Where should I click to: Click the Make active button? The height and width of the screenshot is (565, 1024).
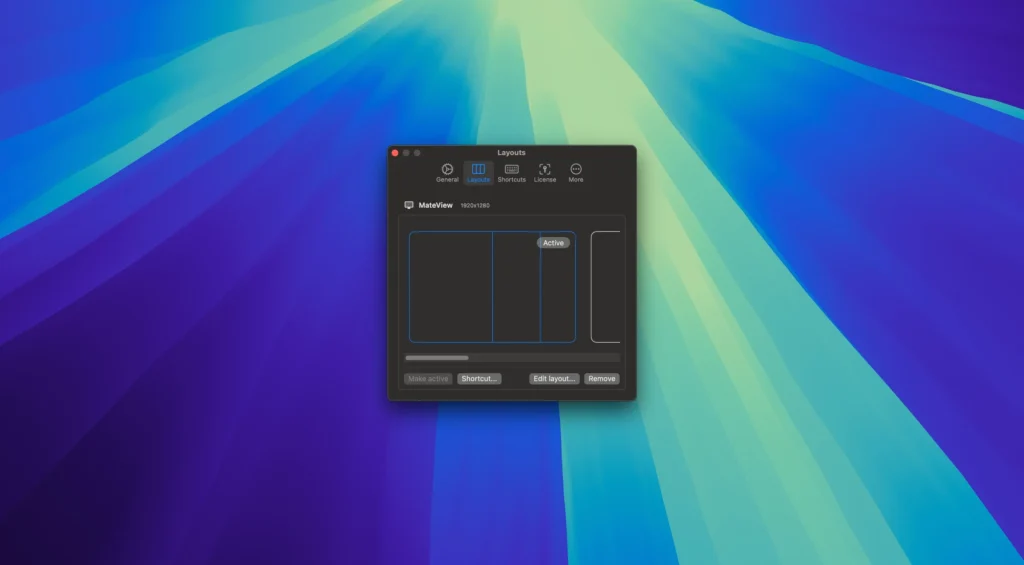point(428,379)
